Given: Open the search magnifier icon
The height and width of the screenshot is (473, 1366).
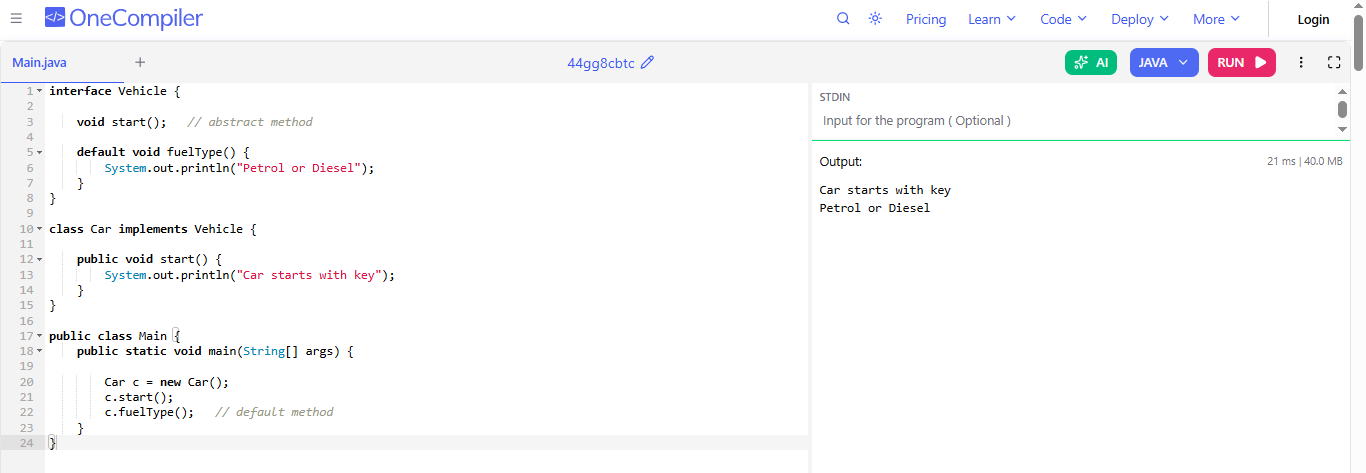Looking at the screenshot, I should [x=843, y=19].
